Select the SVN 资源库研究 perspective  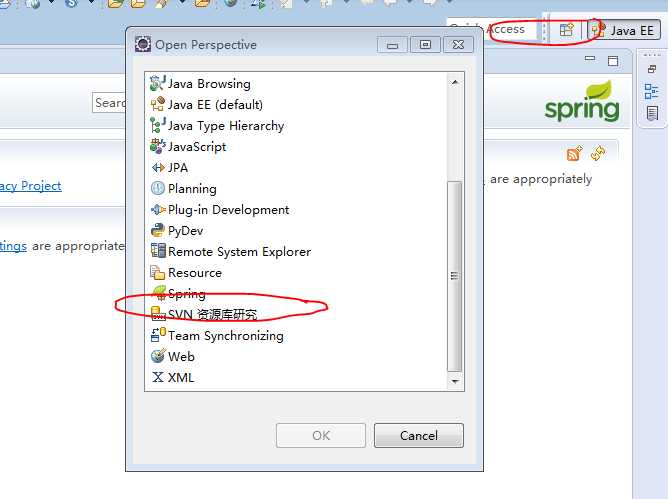[204, 314]
